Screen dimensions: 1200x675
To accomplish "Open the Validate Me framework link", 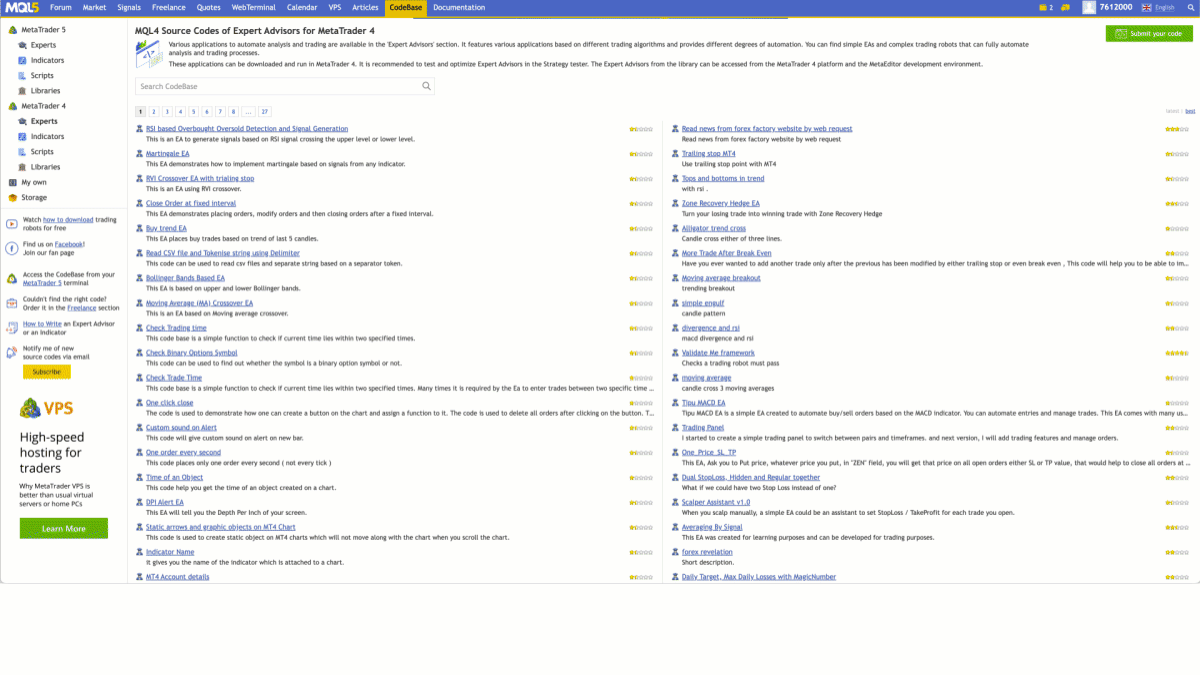I will [x=718, y=353].
